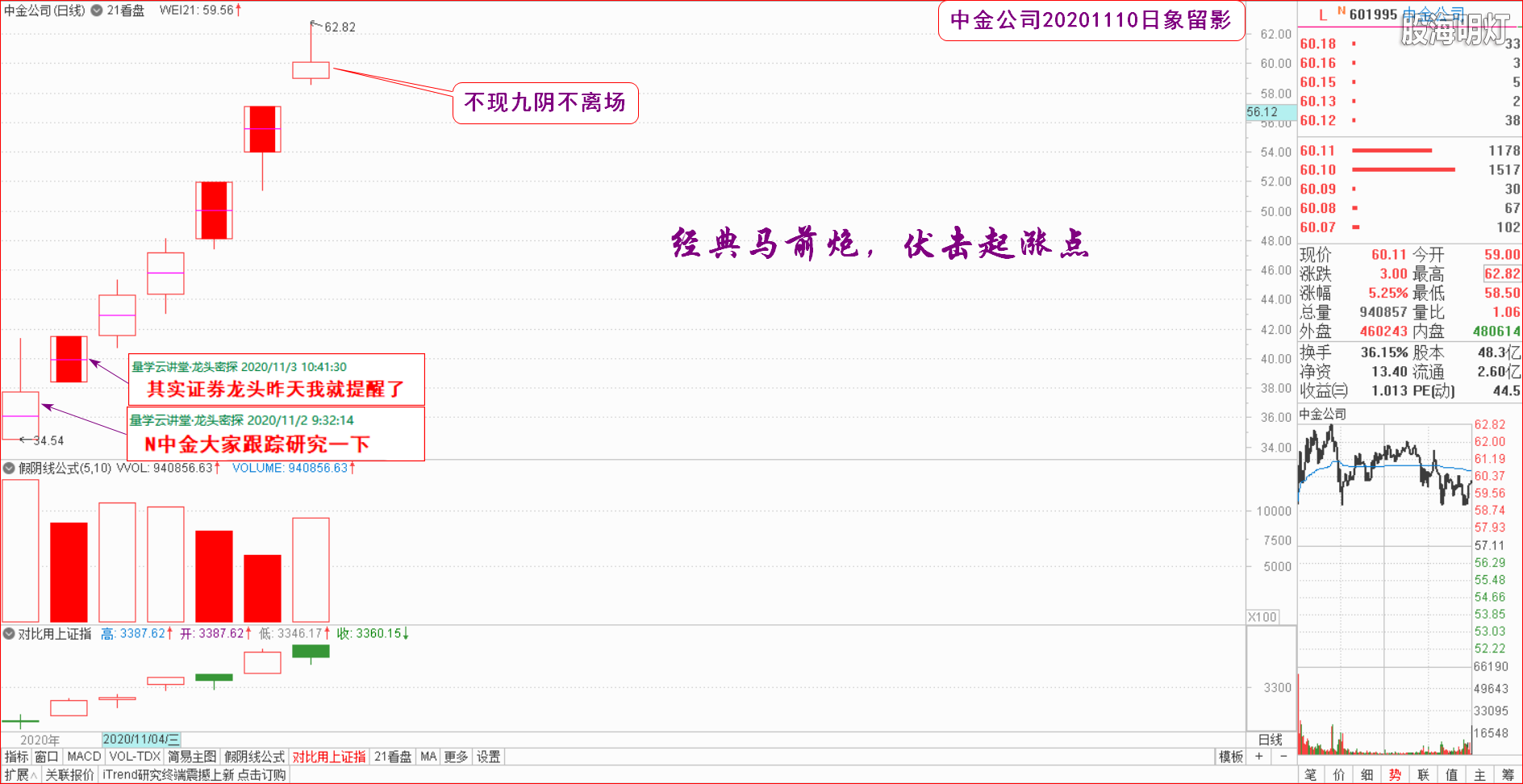
Task: Select the red 对比用上证指 tab
Action: 329,757
